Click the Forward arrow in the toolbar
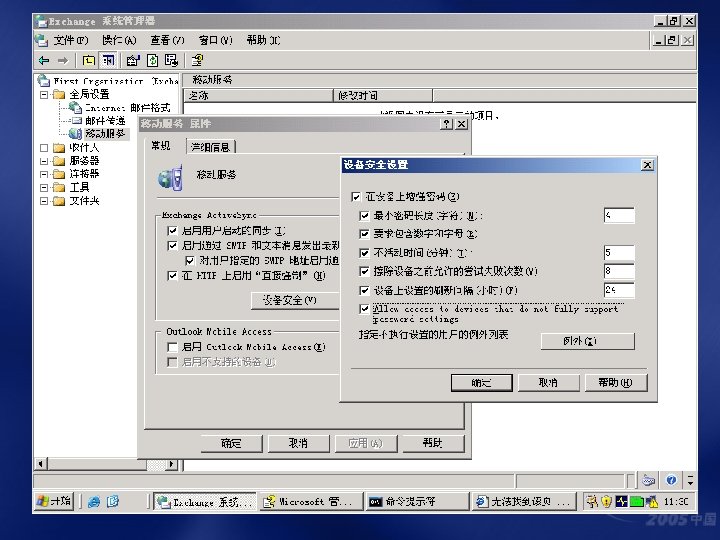The width and height of the screenshot is (720, 540). pos(63,60)
